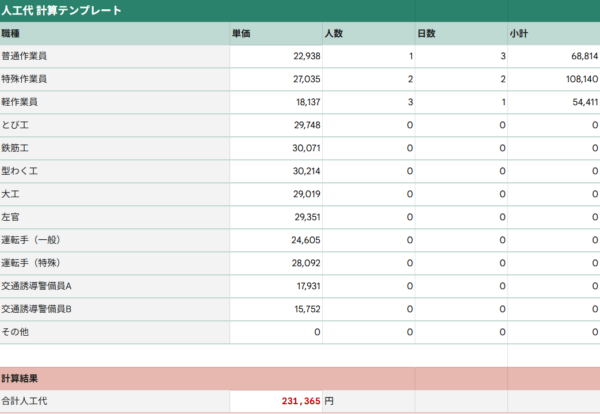Click the 人工代 計算テンプレート title cell
Screen dimensions: 600x414
pos(62,11)
